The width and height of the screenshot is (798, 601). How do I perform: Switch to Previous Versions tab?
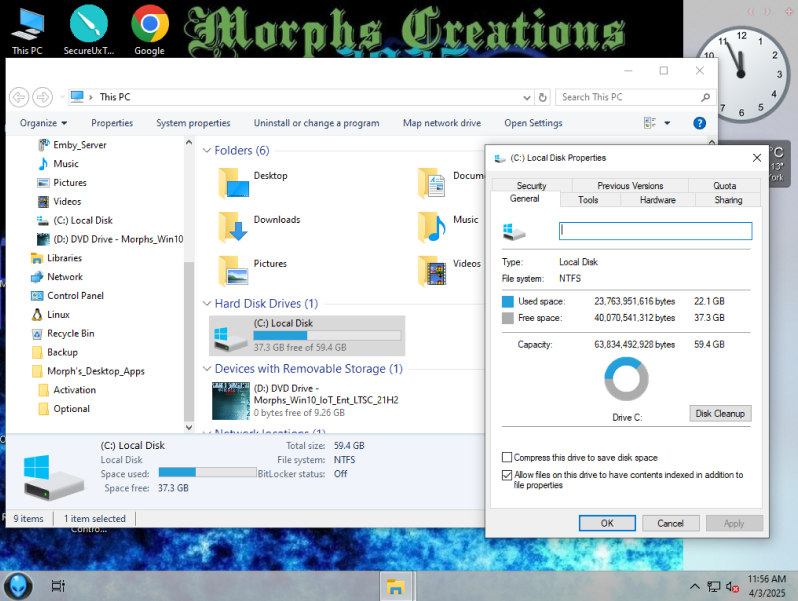630,186
